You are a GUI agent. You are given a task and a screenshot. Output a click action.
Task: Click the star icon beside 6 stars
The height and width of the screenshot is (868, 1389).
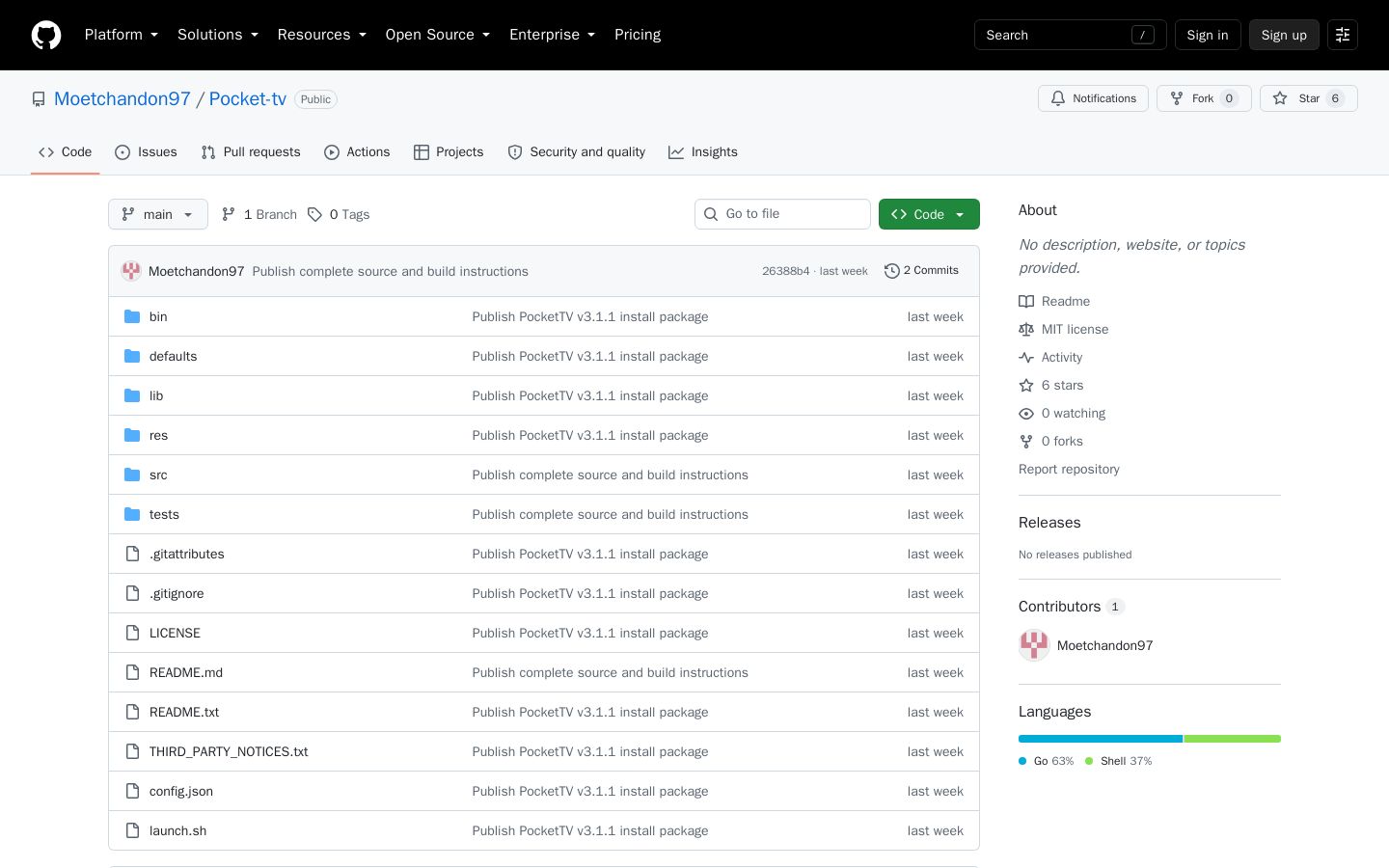(x=1026, y=386)
